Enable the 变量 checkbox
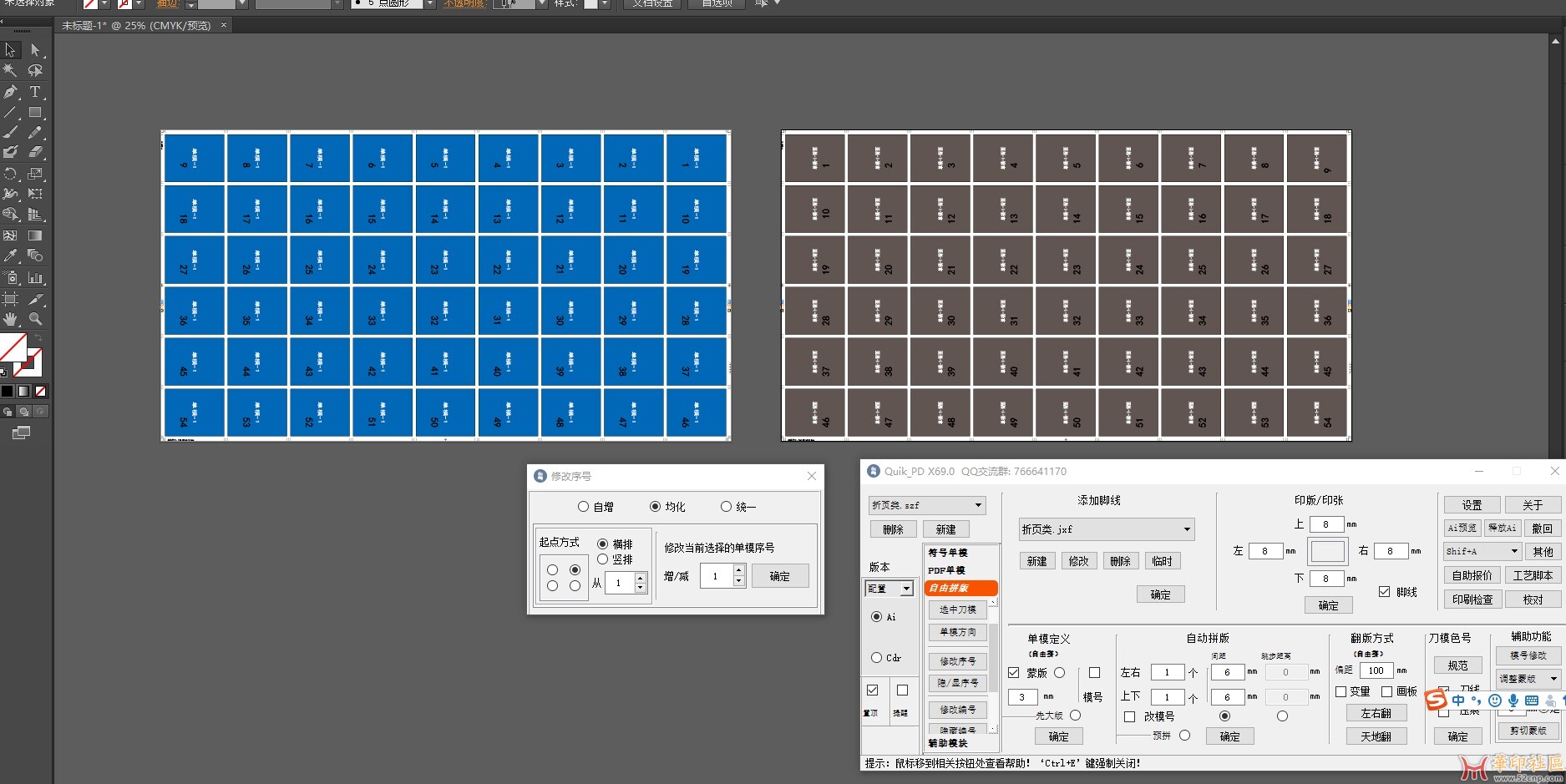The width and height of the screenshot is (1566, 784). point(1340,691)
